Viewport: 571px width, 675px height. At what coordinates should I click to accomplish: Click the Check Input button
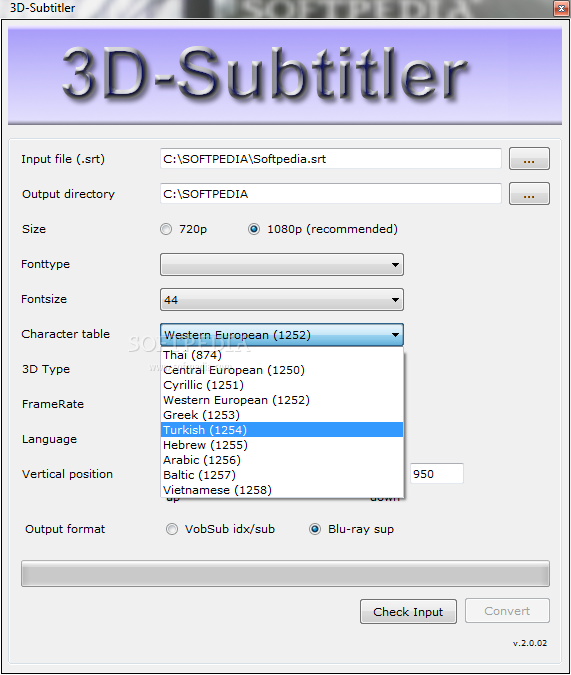click(x=408, y=612)
